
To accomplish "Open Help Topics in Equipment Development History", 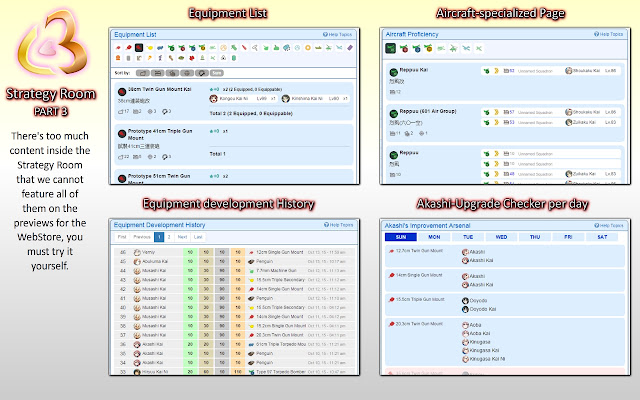I will [338, 225].
